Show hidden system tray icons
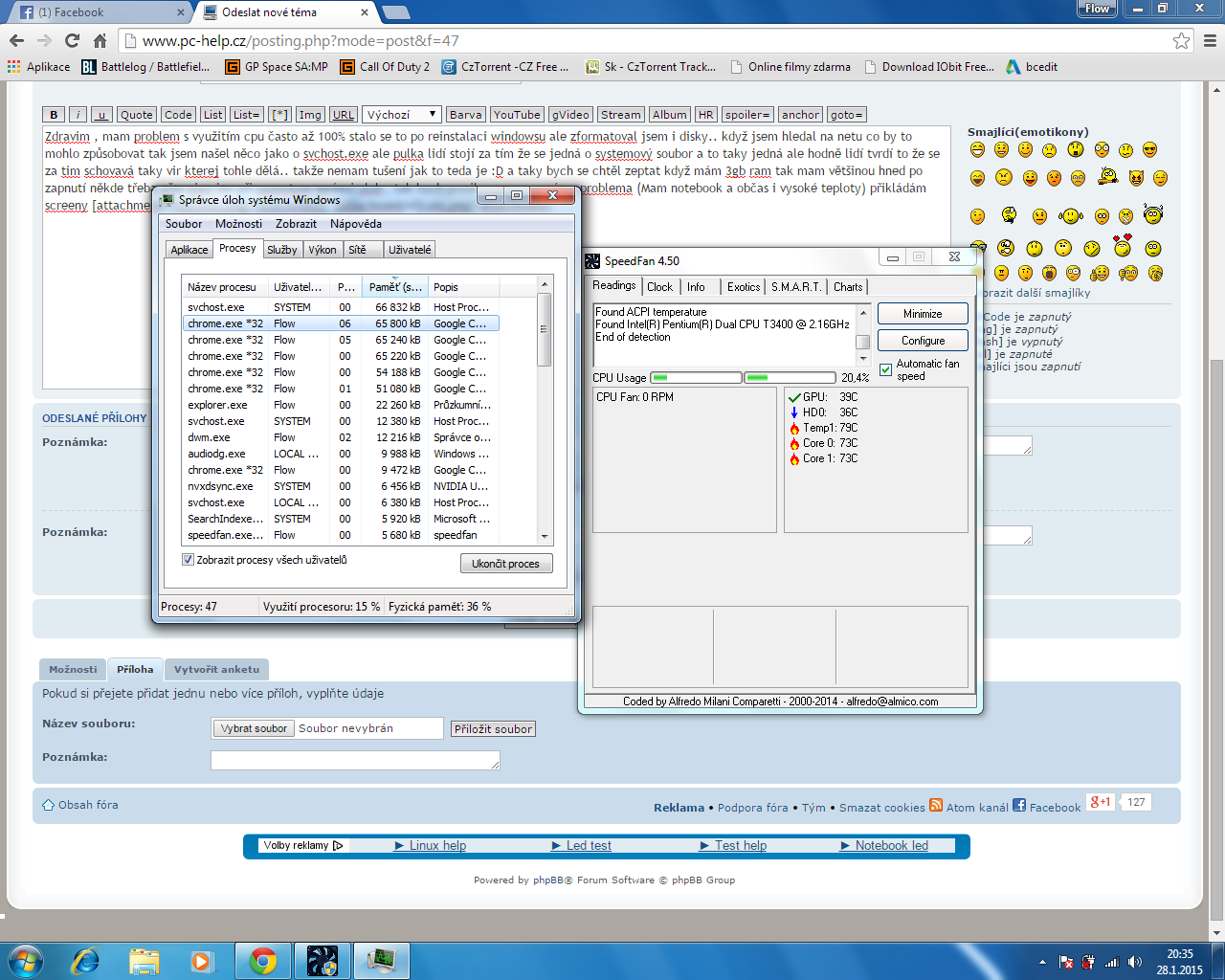 (x=1042, y=962)
